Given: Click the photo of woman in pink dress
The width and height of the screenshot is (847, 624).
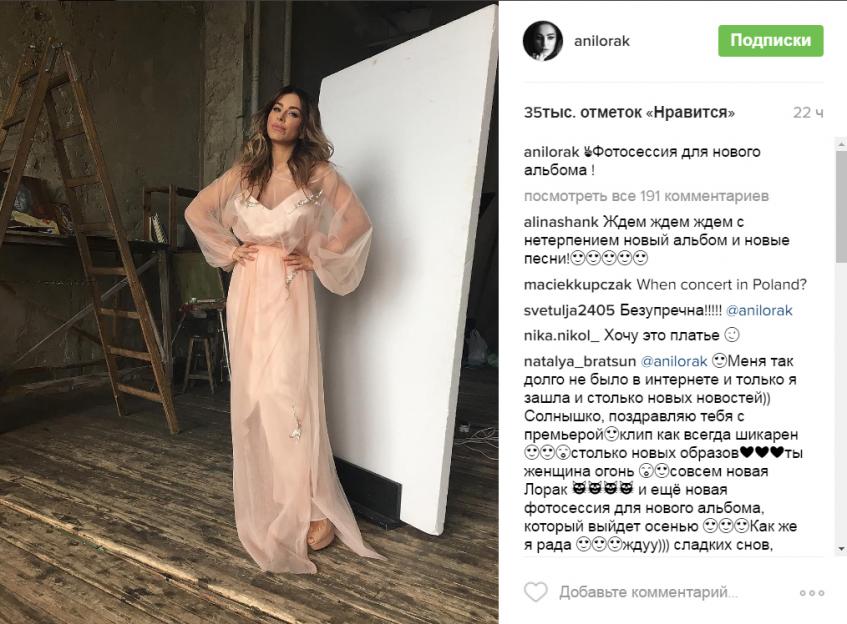Looking at the screenshot, I should click(249, 312).
